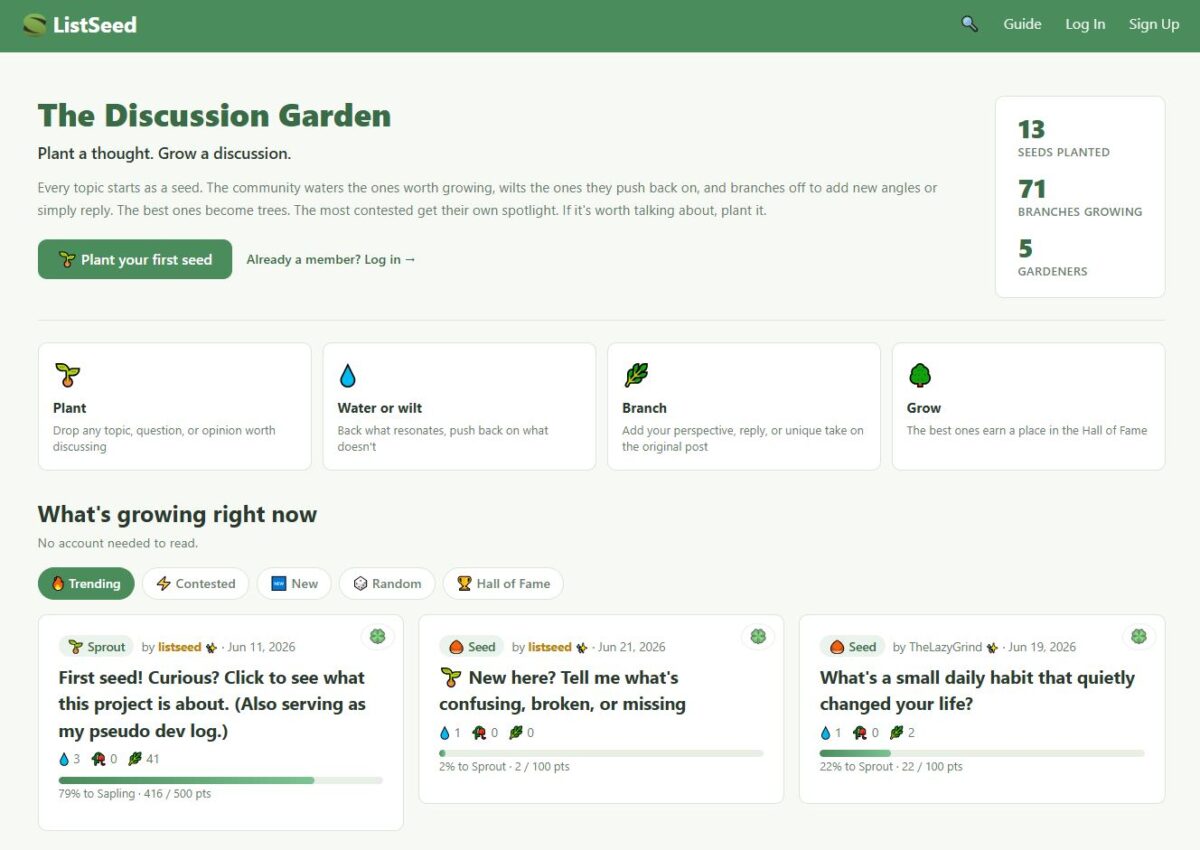Click the water droplet in the Water or wilt tile
Image resolution: width=1200 pixels, height=850 pixels.
(x=348, y=376)
